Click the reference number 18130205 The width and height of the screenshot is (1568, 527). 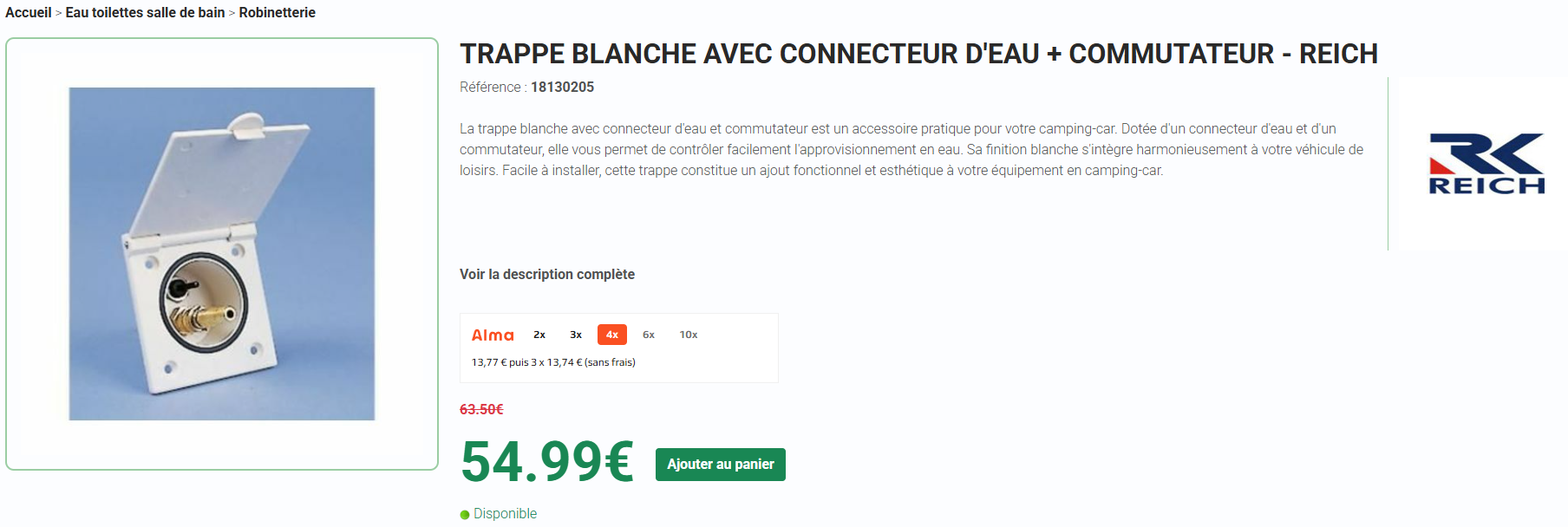point(562,88)
